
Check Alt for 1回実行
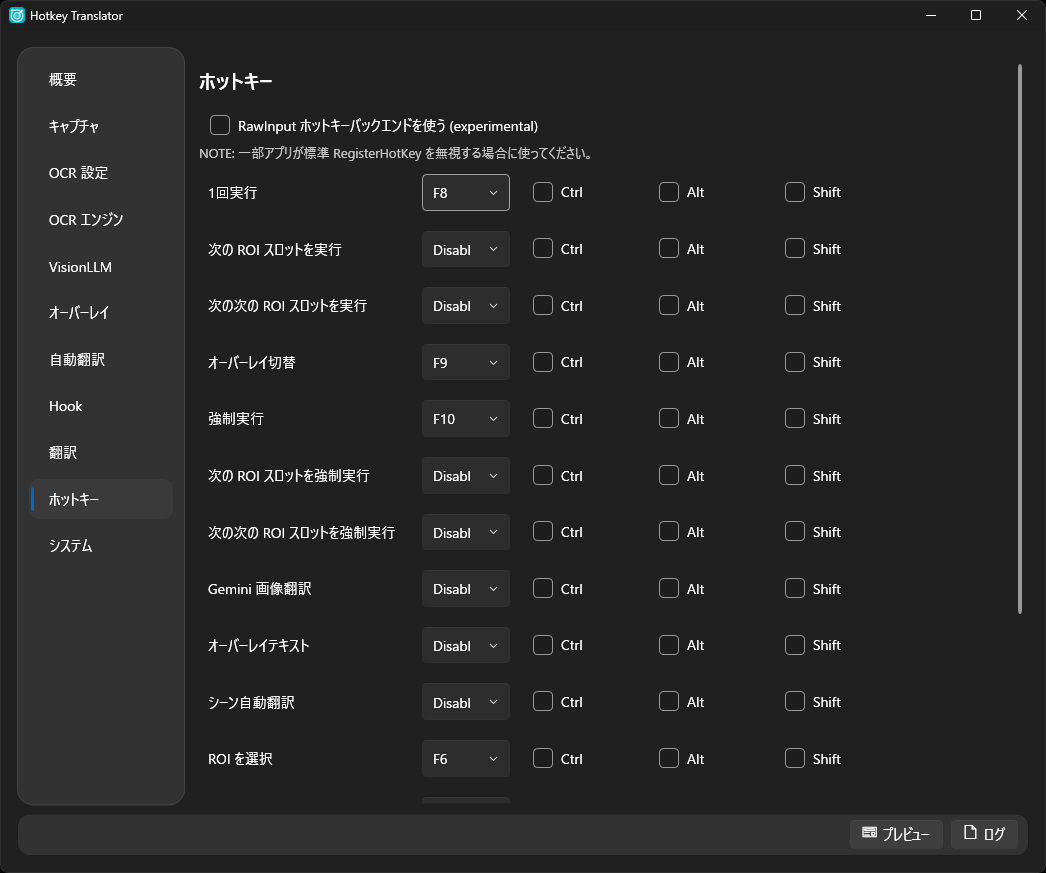coord(668,192)
